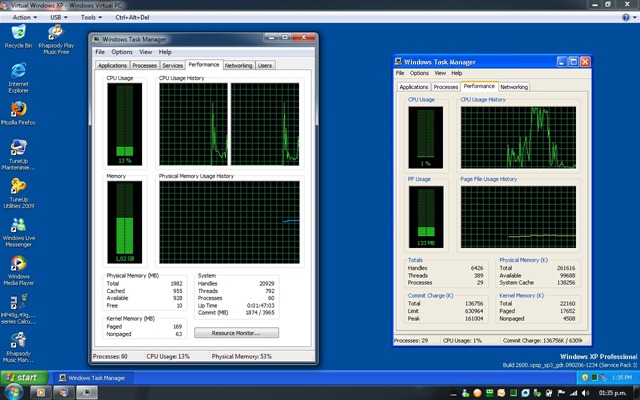Click the Page File Usage History graph
The width and height of the screenshot is (640, 400).
pos(518,217)
